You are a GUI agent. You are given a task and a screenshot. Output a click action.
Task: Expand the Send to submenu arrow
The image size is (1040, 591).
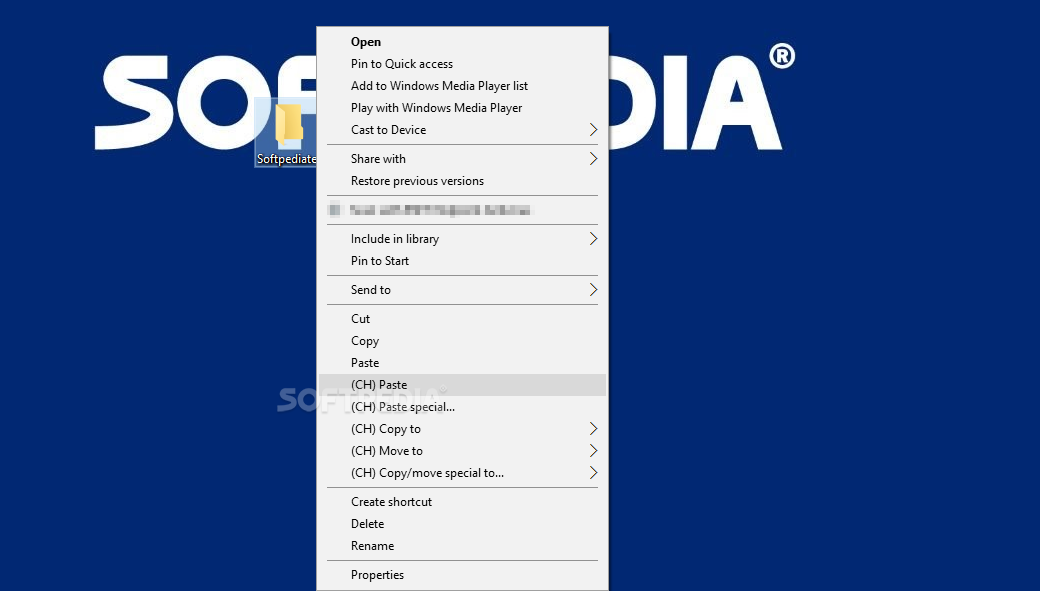593,290
